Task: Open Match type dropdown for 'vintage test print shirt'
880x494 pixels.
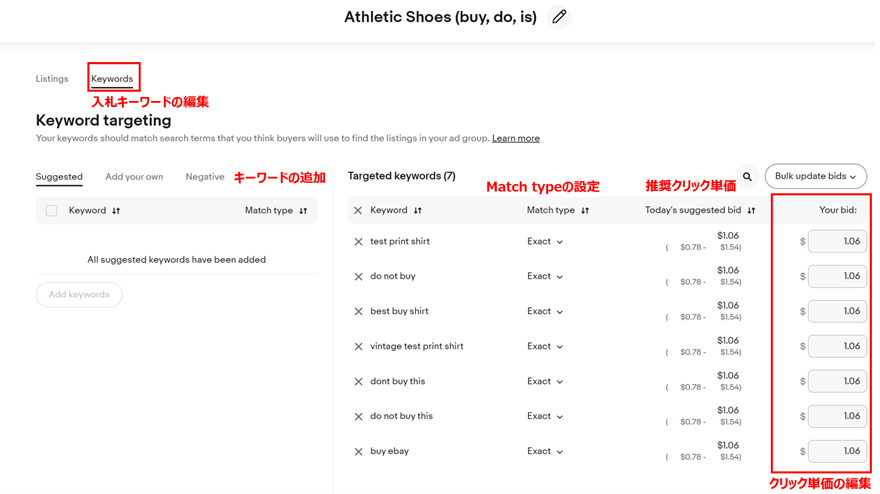Action: 544,346
